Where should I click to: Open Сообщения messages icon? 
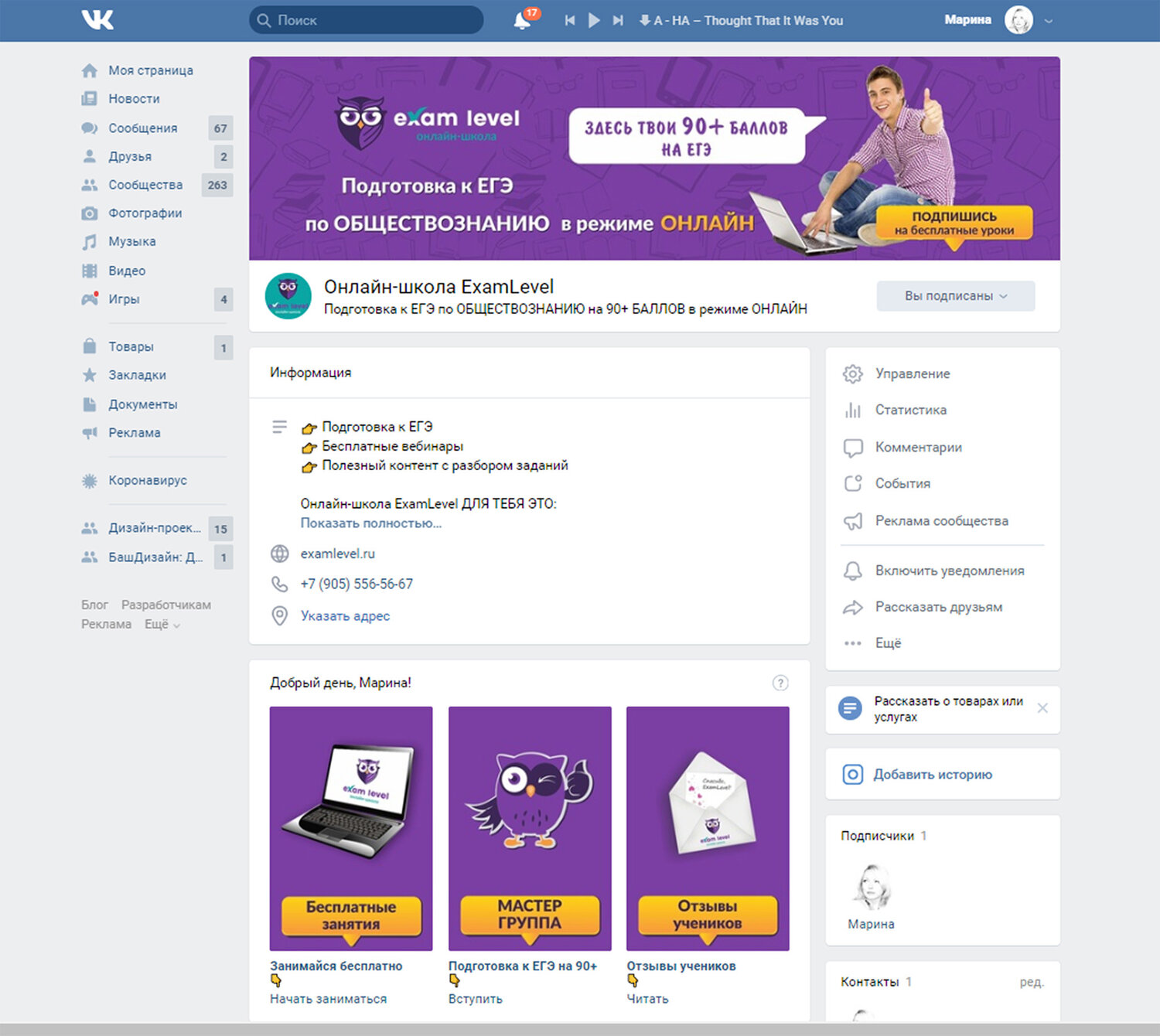90,128
